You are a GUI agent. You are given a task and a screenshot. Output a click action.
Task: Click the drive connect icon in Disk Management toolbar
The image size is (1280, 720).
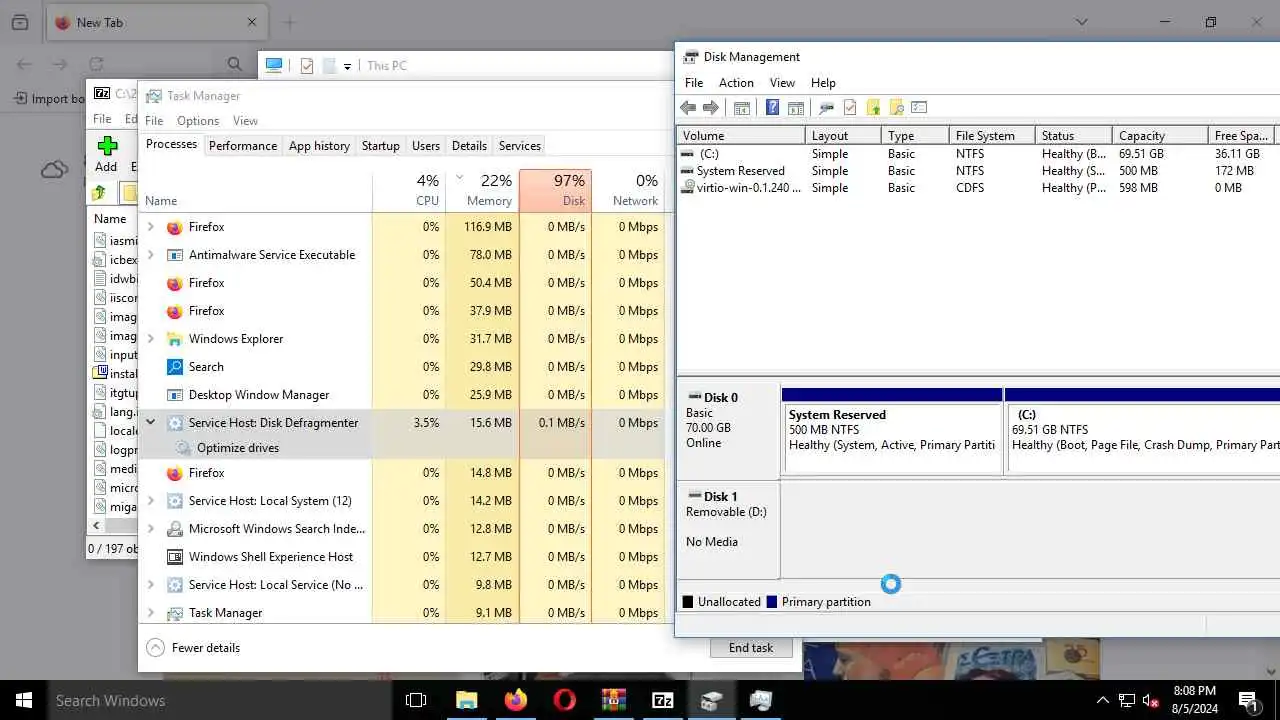(827, 108)
